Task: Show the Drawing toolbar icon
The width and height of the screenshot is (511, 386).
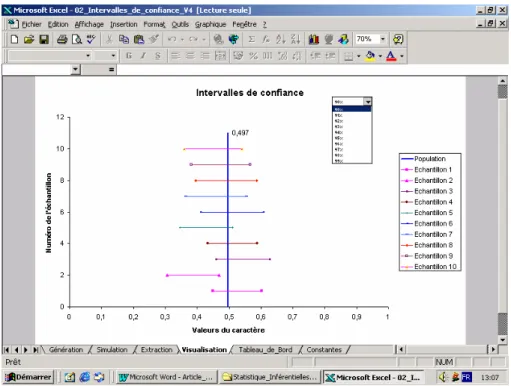Action: [x=343, y=39]
